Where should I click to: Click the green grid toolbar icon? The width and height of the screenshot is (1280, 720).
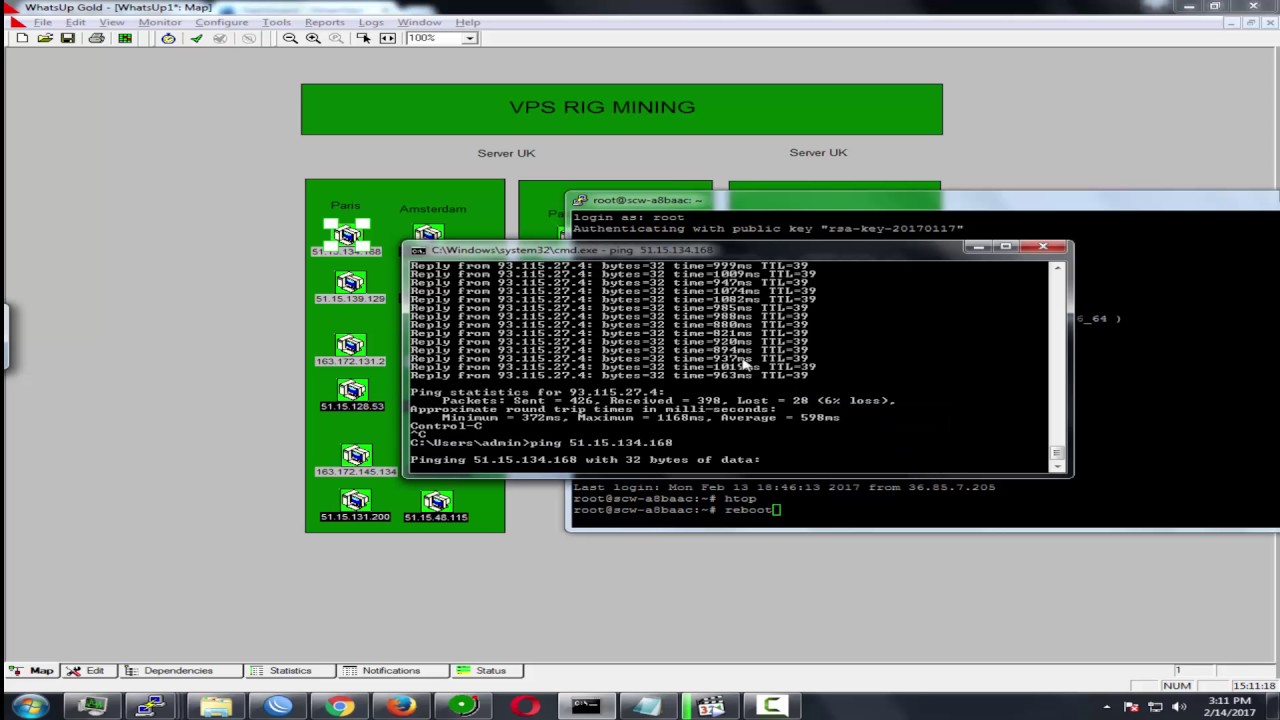coord(125,38)
